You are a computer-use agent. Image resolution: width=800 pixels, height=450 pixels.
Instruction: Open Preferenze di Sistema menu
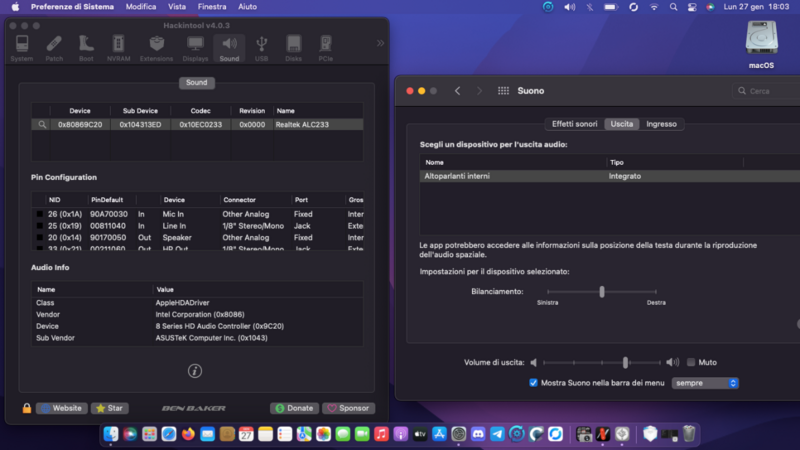72,7
